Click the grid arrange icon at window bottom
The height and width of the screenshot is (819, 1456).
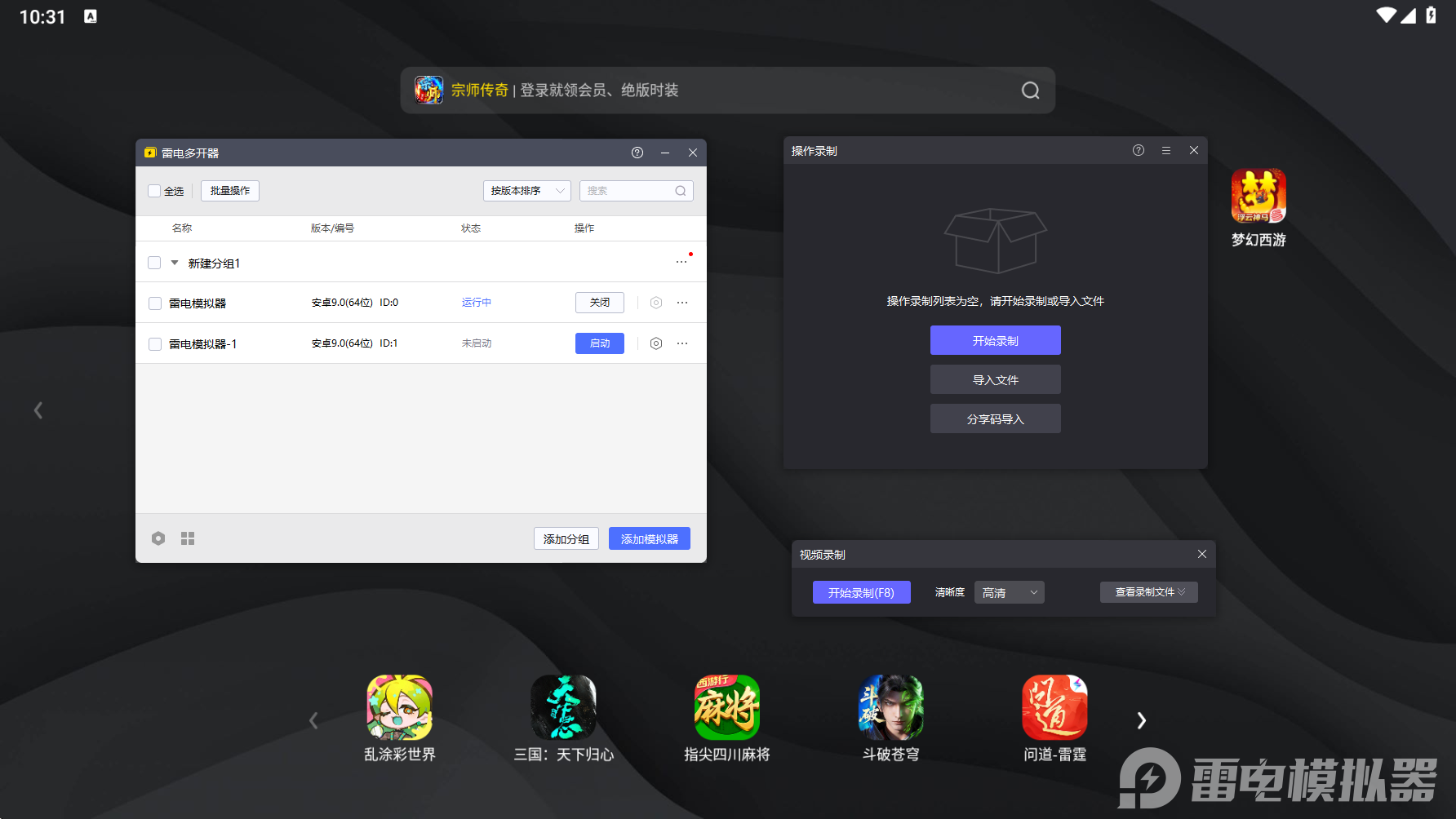pyautogui.click(x=188, y=538)
